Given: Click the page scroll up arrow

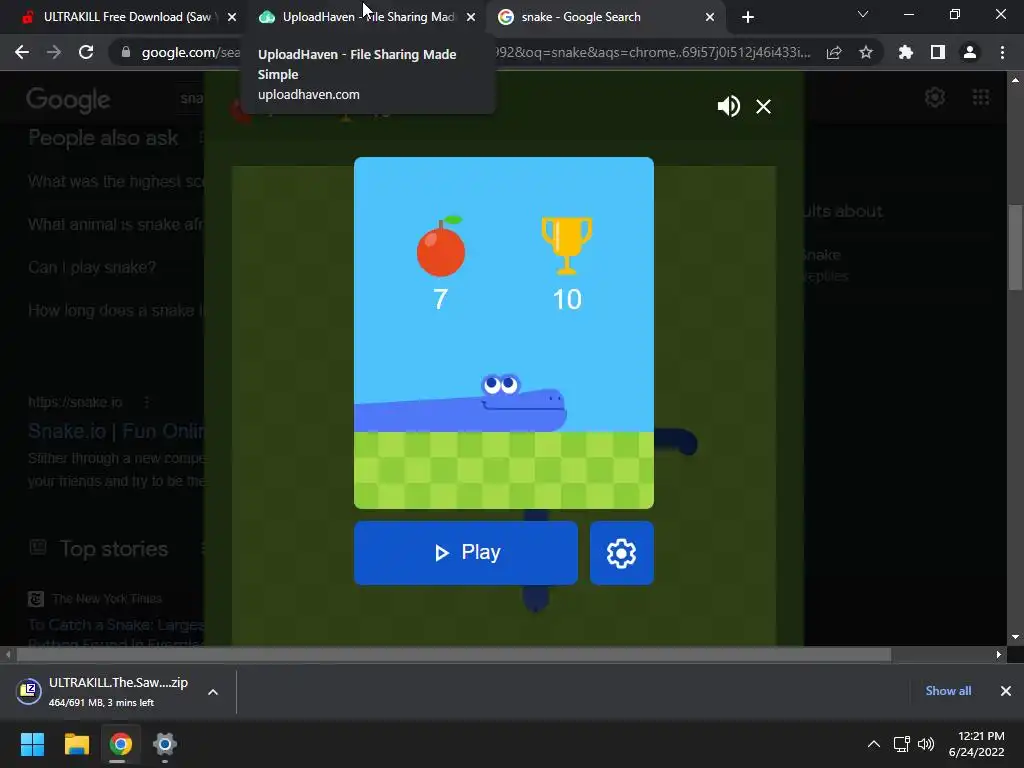Looking at the screenshot, I should coord(1015,80).
